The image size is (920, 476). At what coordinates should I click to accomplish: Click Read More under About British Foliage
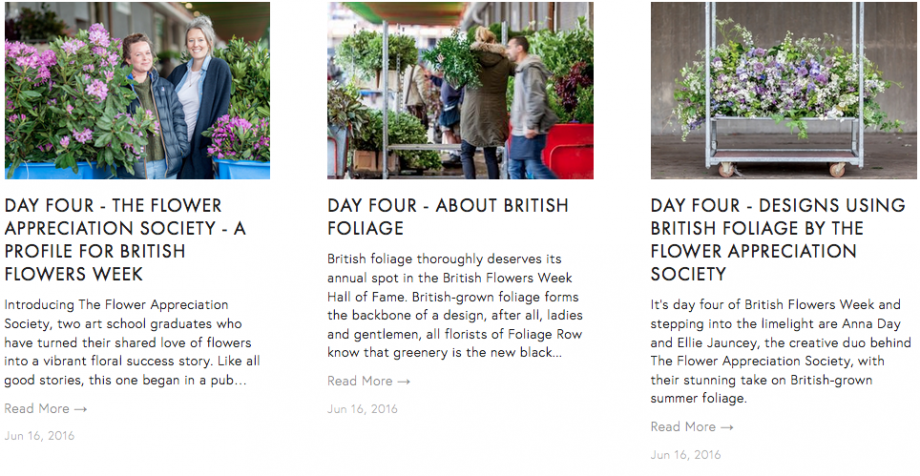coord(360,381)
